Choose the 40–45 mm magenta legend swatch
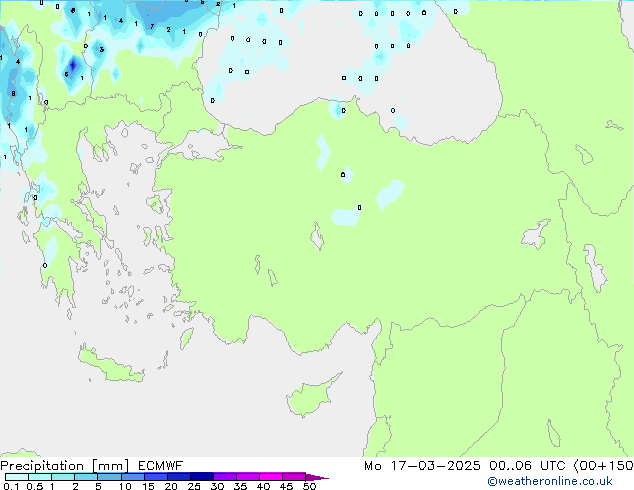This screenshot has height=490, width=634. (x=271, y=477)
